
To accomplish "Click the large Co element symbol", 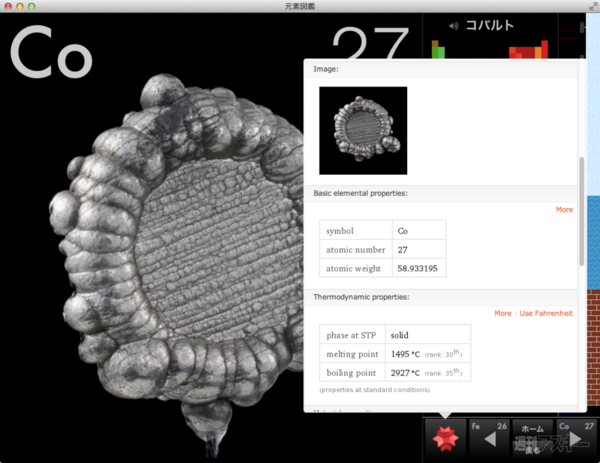I will tap(51, 52).
